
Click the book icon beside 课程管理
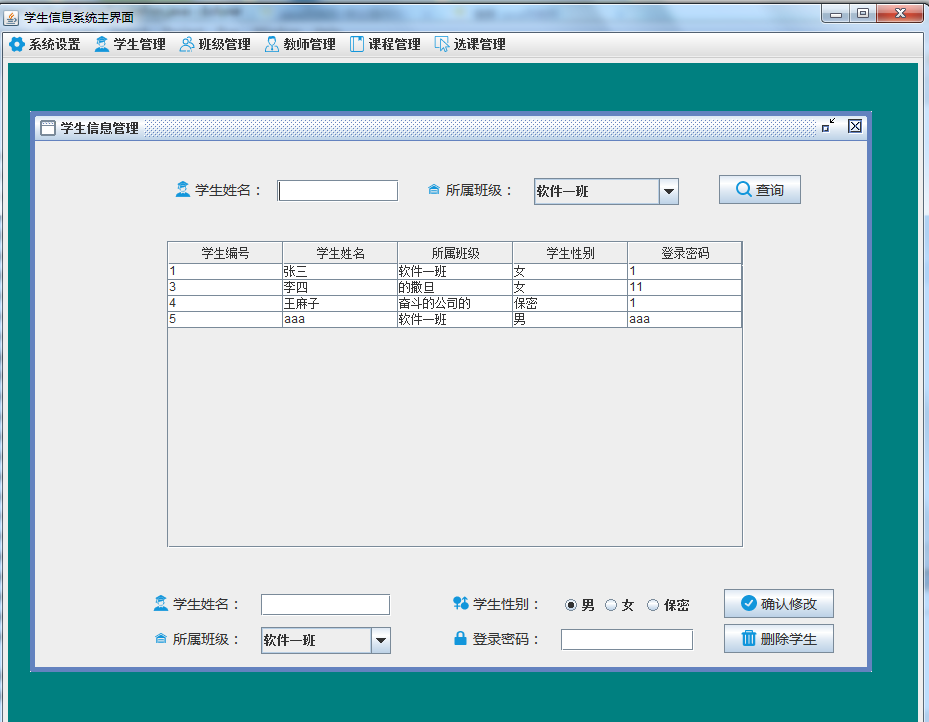click(357, 44)
